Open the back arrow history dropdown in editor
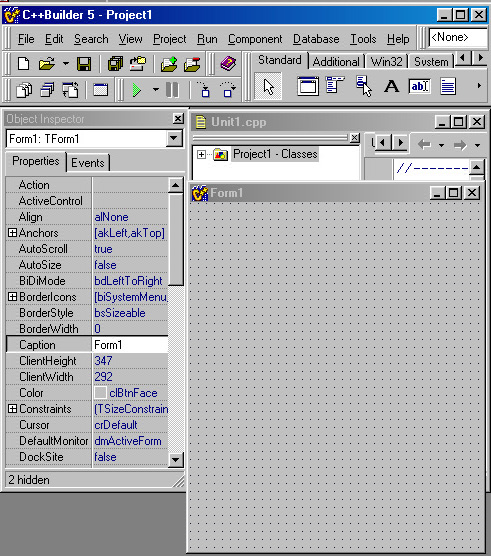The image size is (491, 556). [441, 145]
